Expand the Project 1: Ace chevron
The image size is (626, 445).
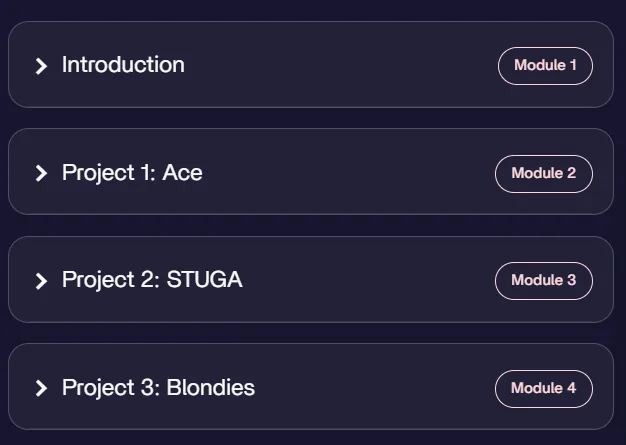[41, 173]
